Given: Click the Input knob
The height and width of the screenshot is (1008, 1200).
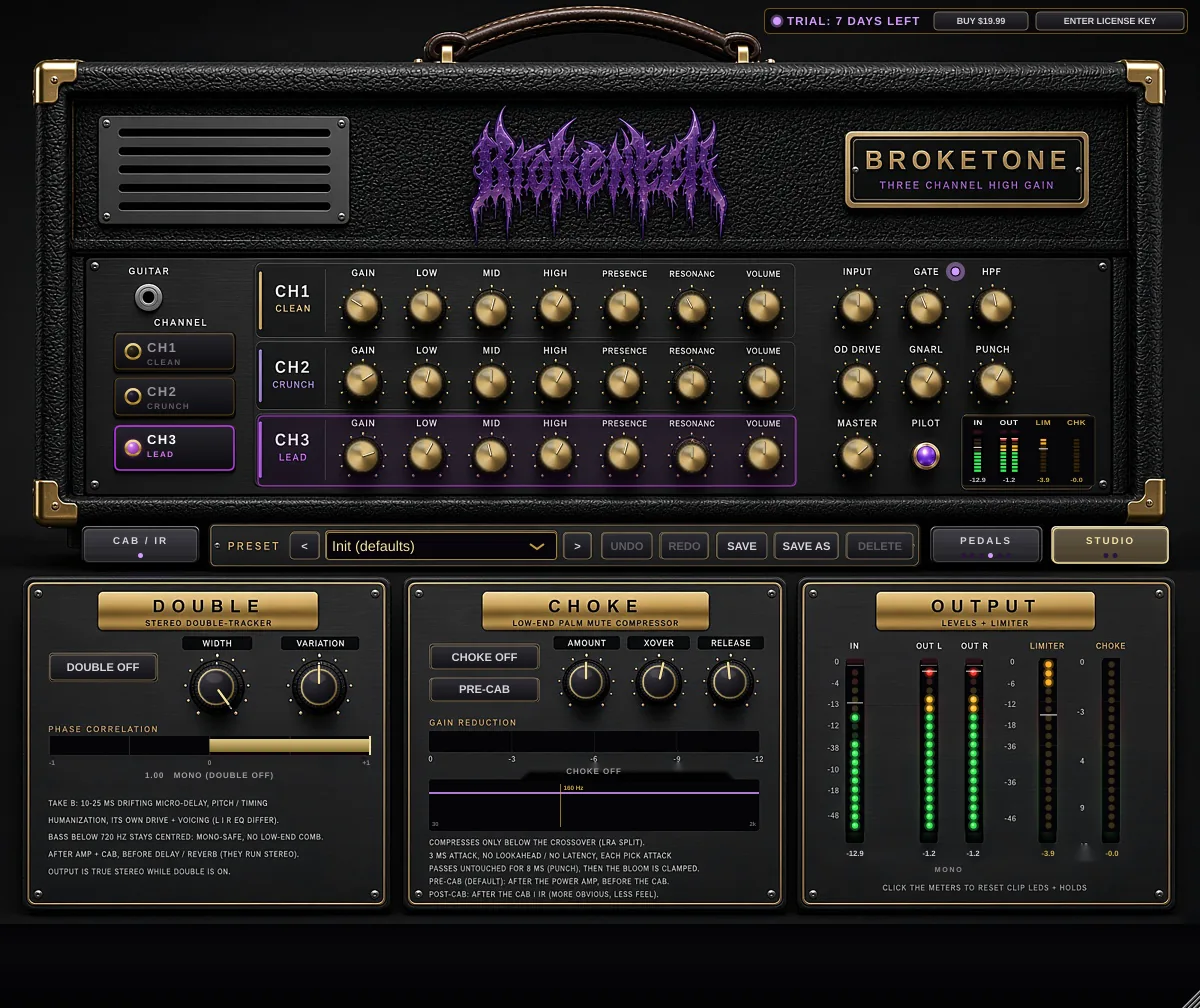Looking at the screenshot, I should pos(857,306).
